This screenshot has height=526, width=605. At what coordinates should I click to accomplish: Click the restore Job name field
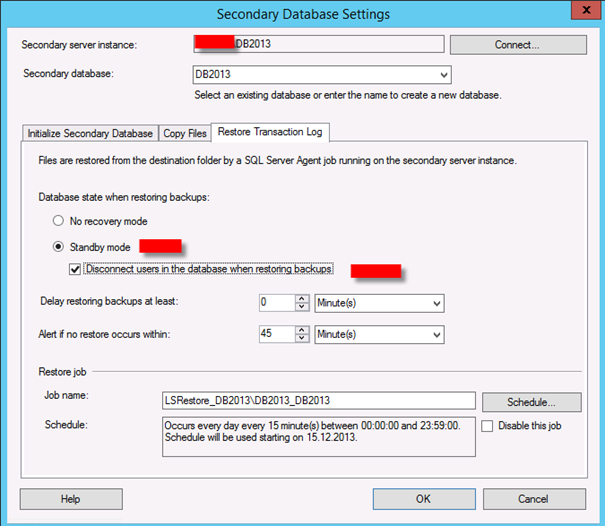pos(318,400)
